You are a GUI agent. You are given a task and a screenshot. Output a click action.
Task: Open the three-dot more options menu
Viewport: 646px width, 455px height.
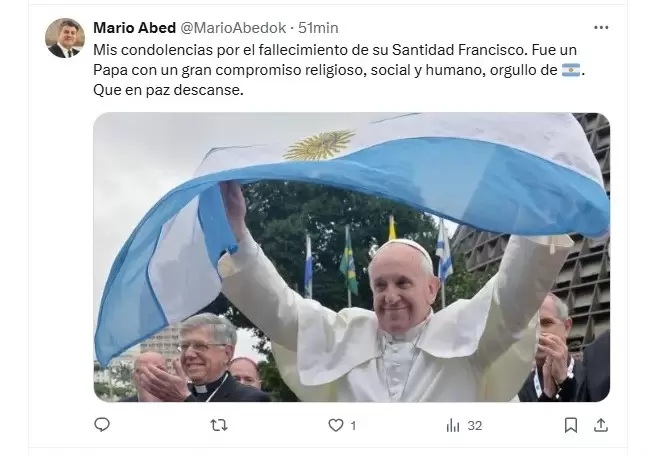coord(601,28)
